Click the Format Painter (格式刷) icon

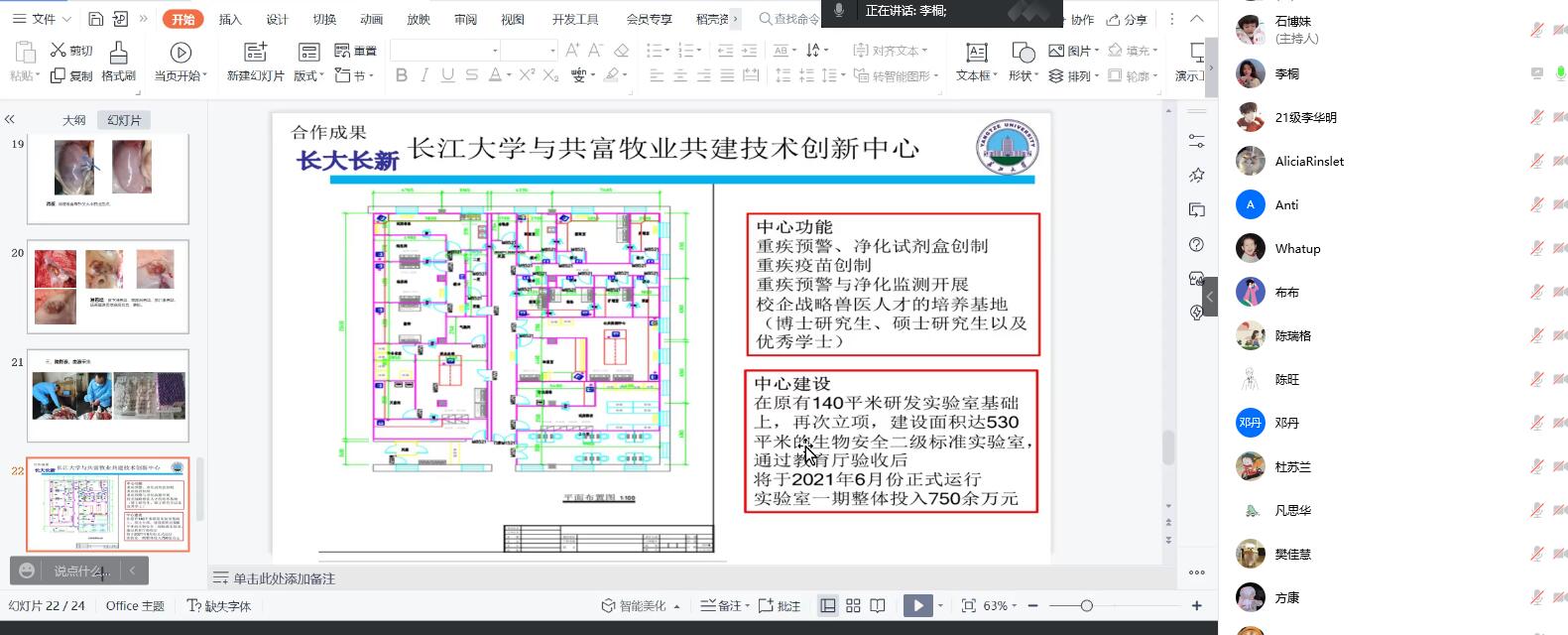pos(118,53)
